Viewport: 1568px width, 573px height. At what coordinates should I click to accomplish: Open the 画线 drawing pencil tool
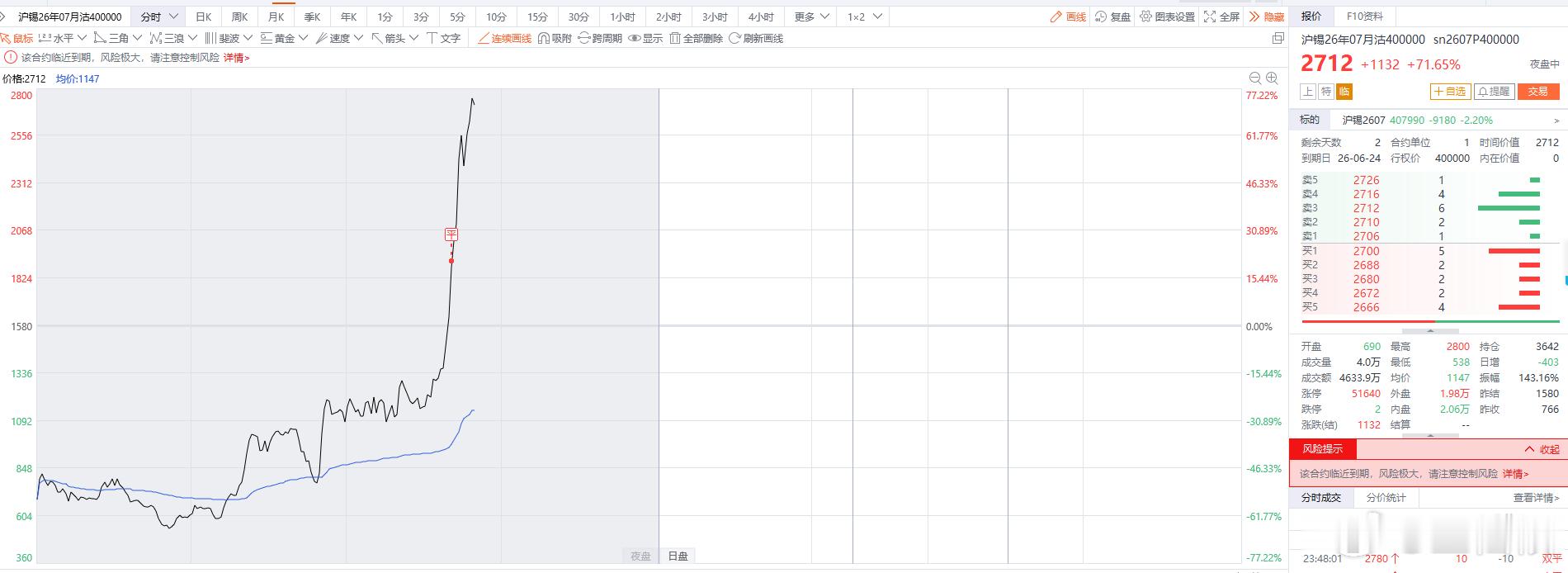[1068, 17]
